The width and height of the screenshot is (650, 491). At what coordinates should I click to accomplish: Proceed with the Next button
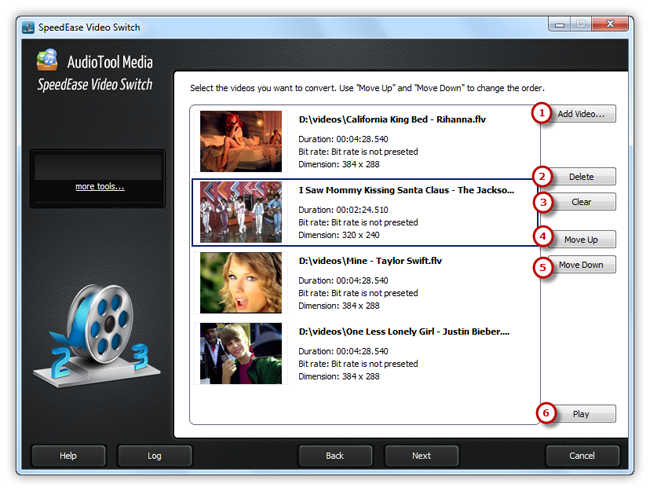point(422,456)
